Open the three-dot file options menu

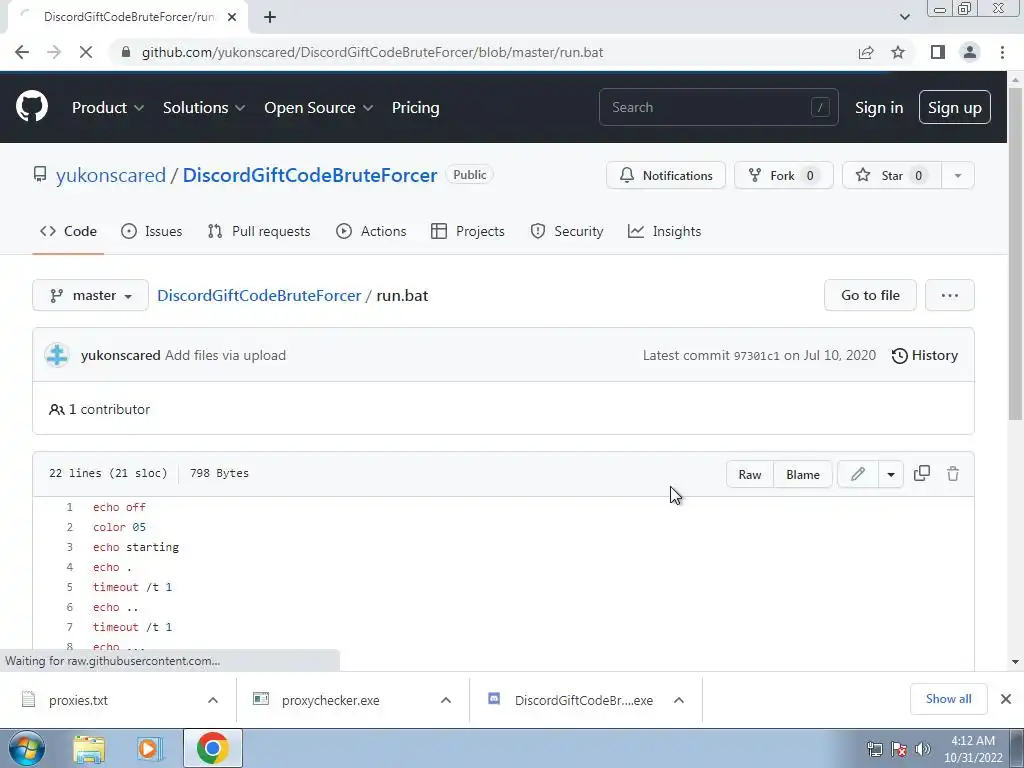pos(950,295)
